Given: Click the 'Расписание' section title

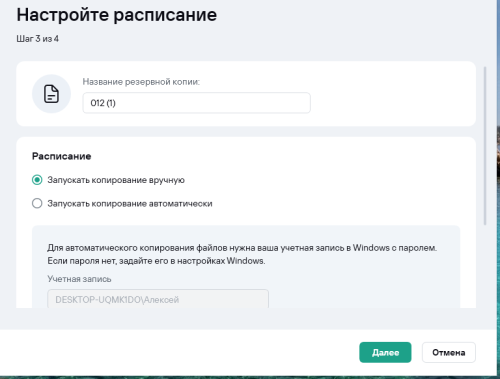Looking at the screenshot, I should pos(62,156).
